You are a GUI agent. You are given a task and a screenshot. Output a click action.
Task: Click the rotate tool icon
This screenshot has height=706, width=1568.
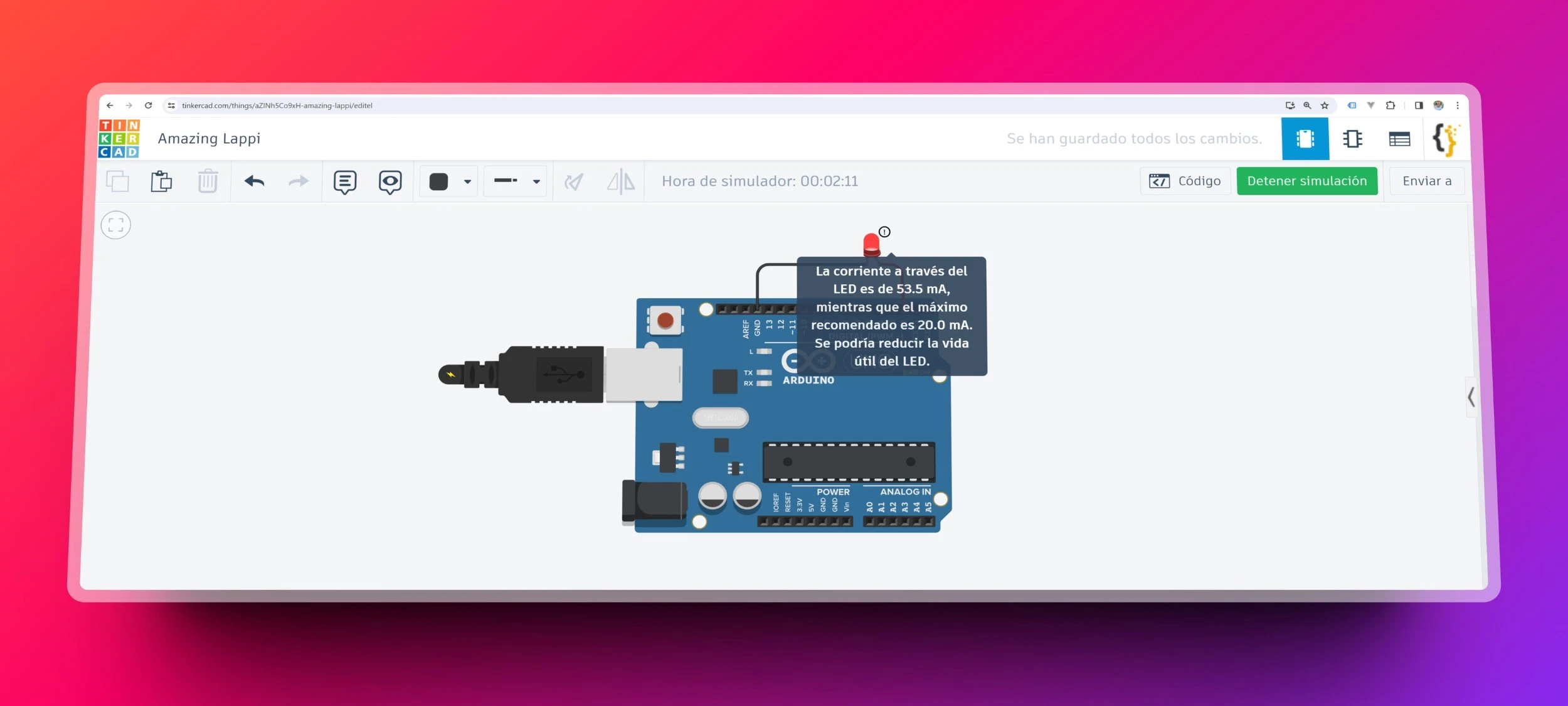[x=574, y=181]
